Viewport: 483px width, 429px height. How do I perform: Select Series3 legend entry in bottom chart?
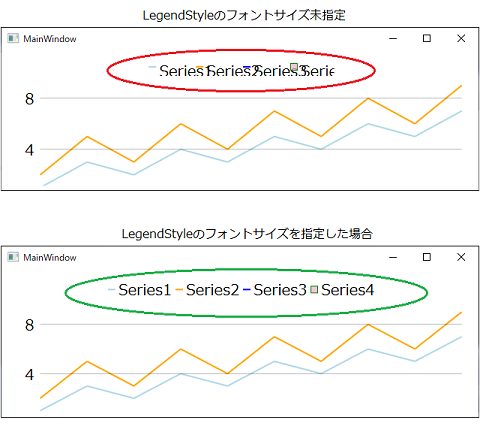[x=275, y=290]
